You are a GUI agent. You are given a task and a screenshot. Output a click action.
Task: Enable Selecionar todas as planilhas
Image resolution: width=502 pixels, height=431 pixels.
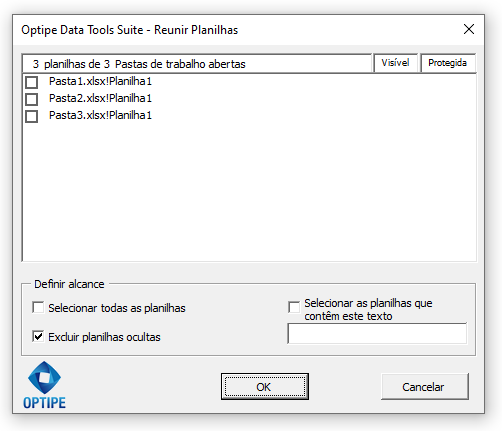[x=38, y=307]
